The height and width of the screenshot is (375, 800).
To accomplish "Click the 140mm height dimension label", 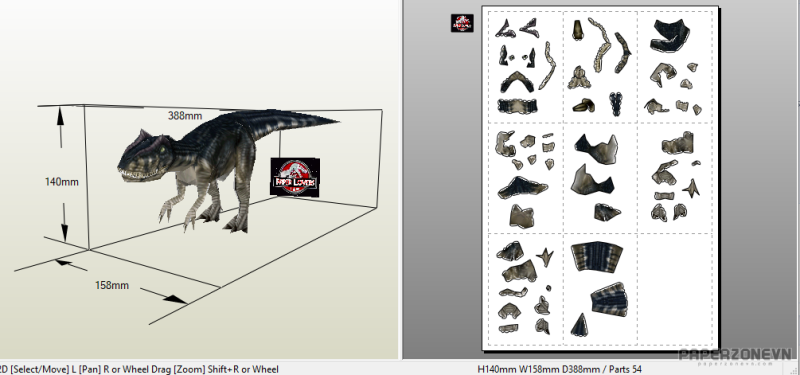I will tap(62, 181).
